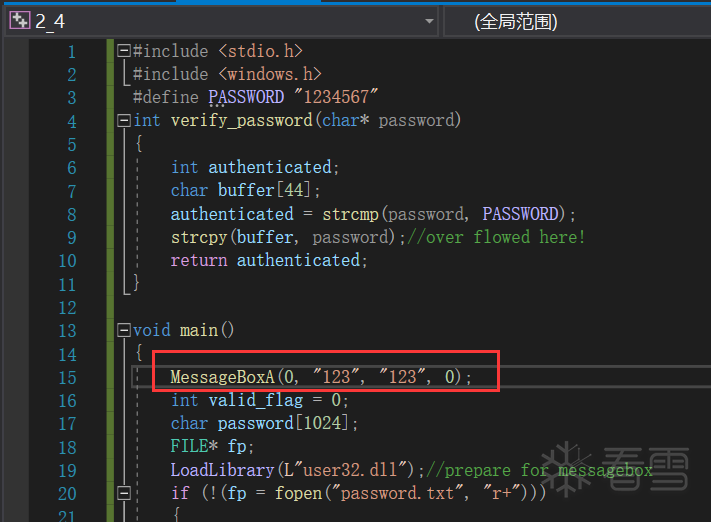
Task: Click the "1234567" string literal
Action: coord(336,97)
